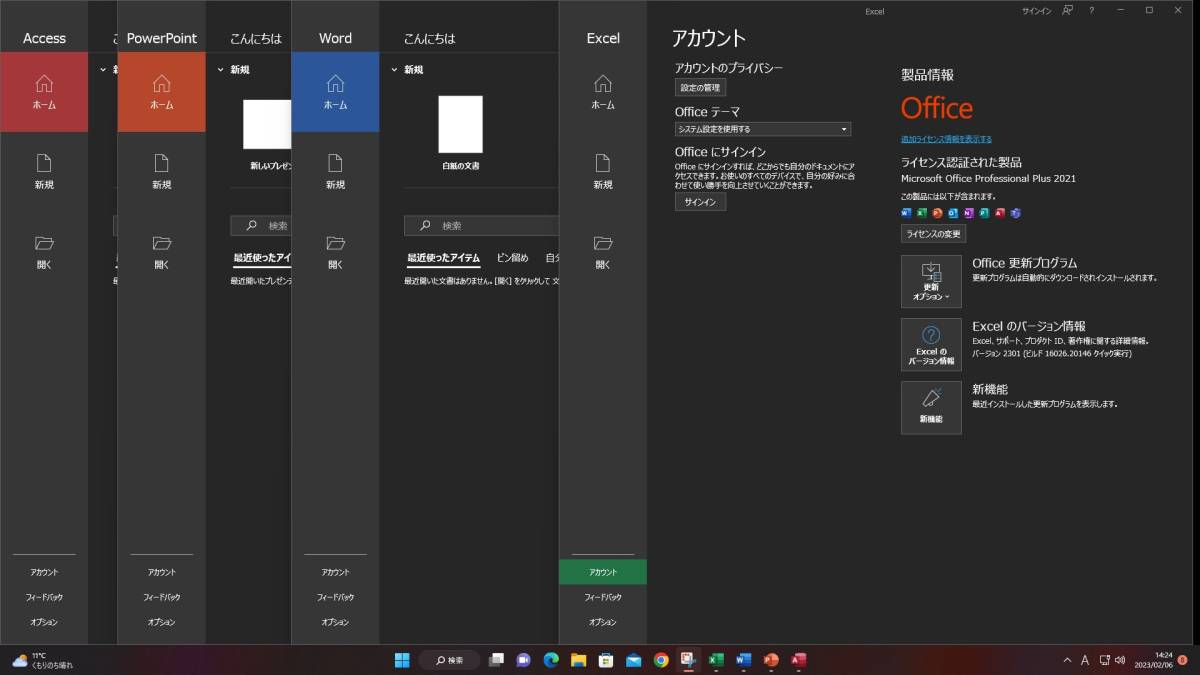The image size is (1200, 675).
Task: Open Task View on the taskbar
Action: point(496,660)
